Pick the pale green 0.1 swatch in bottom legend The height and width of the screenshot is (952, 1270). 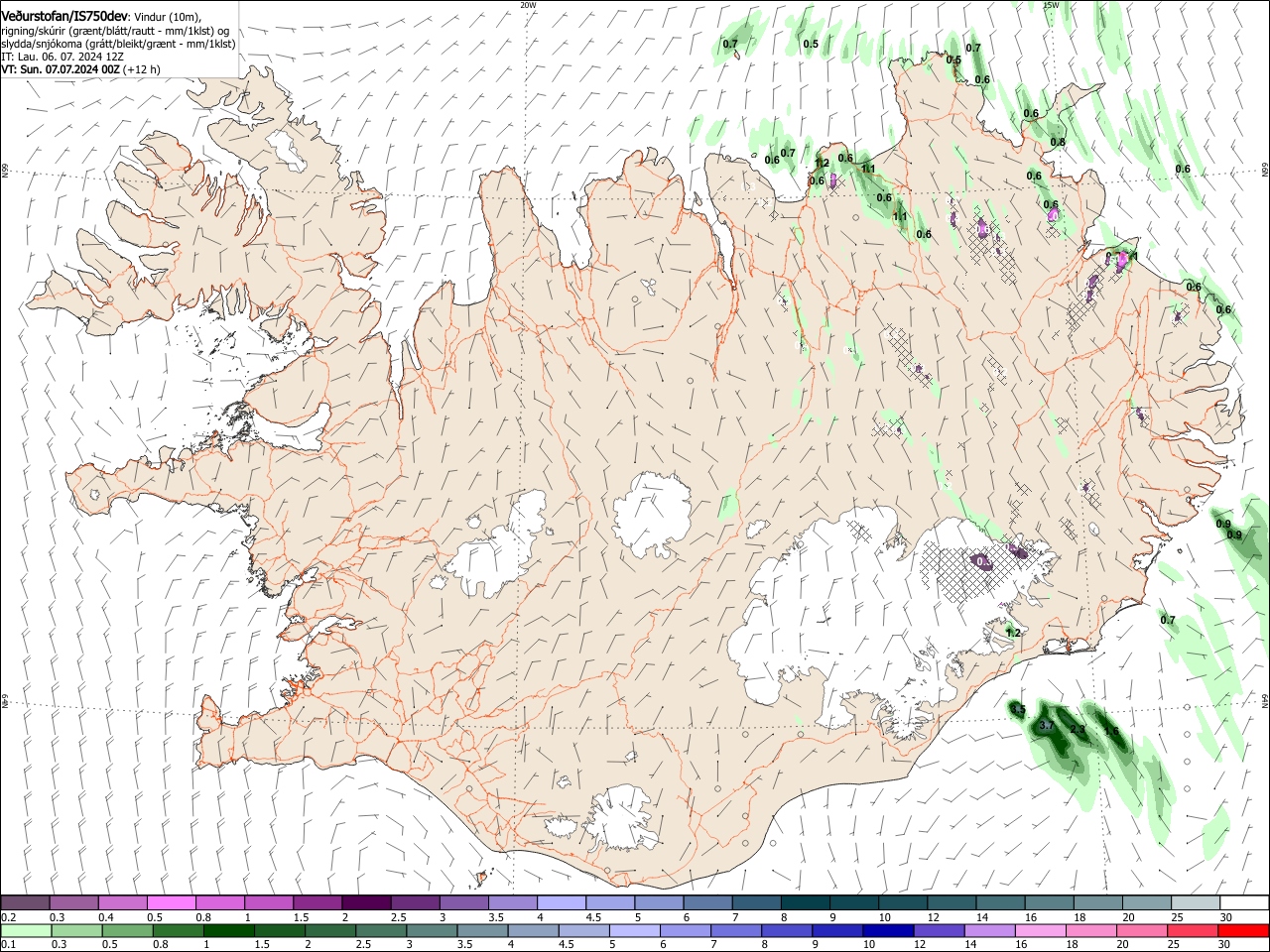26,931
